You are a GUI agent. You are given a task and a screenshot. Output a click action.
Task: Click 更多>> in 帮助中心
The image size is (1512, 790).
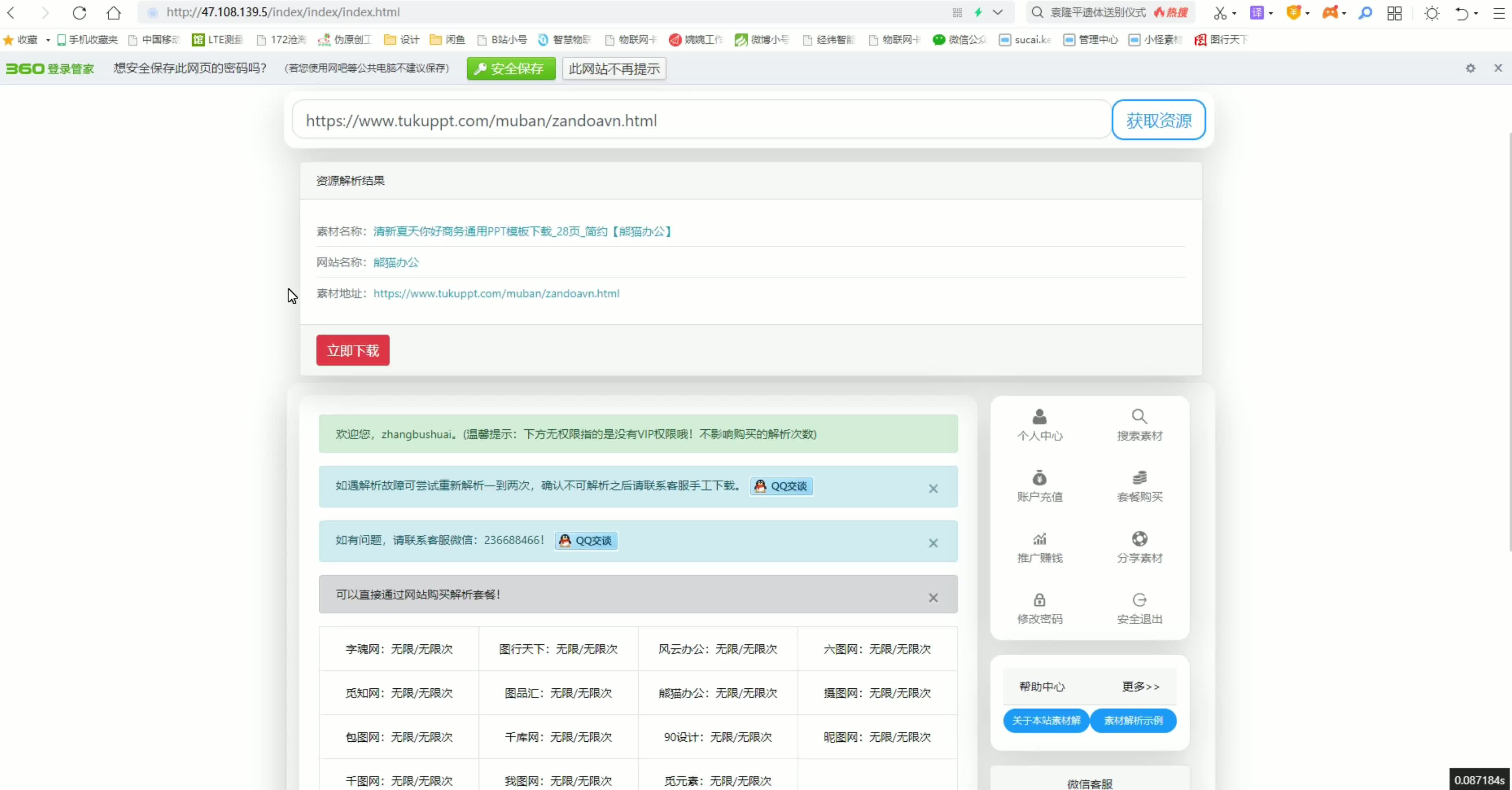click(1141, 686)
